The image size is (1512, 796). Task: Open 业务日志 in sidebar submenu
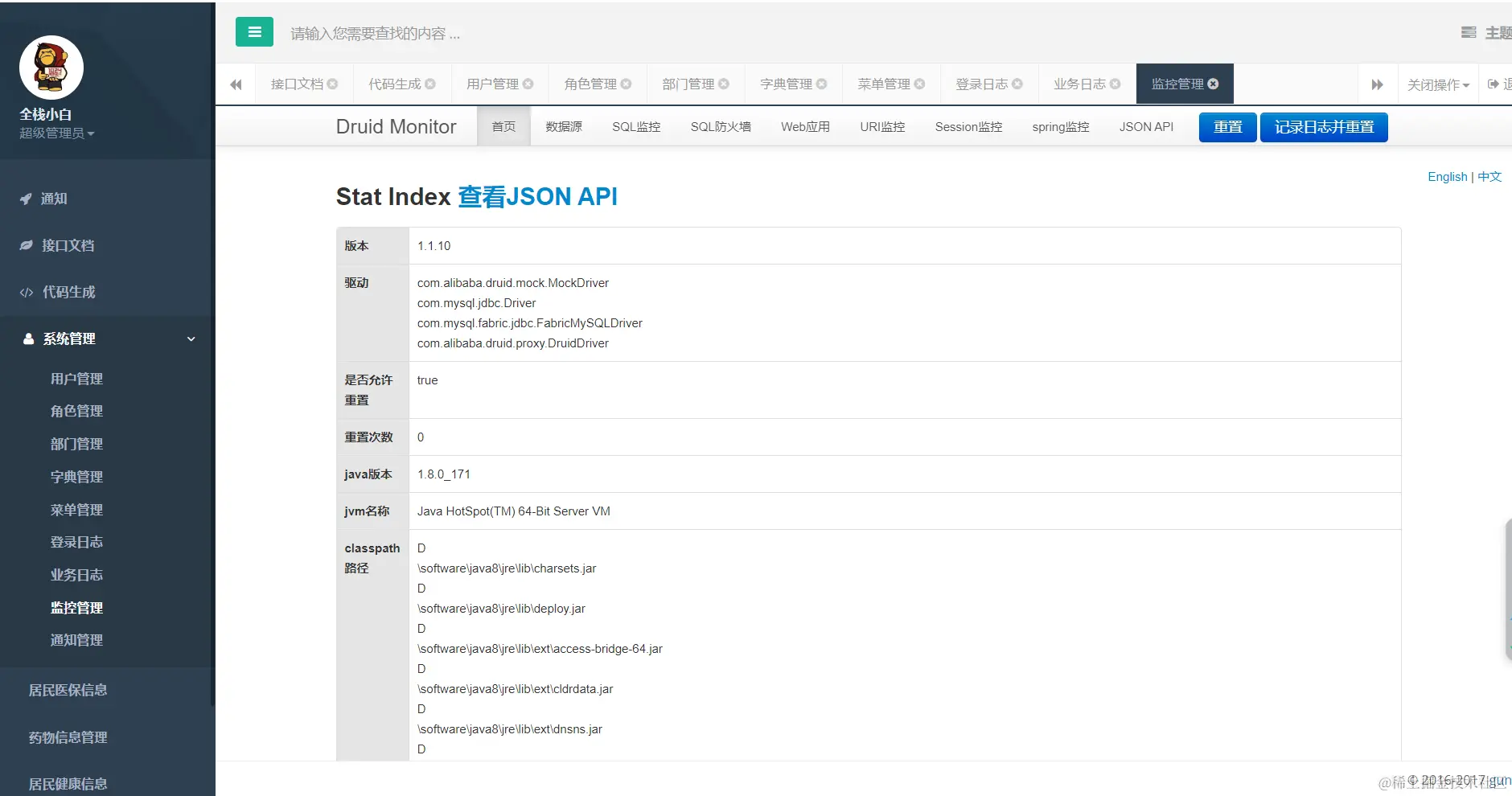(x=76, y=575)
